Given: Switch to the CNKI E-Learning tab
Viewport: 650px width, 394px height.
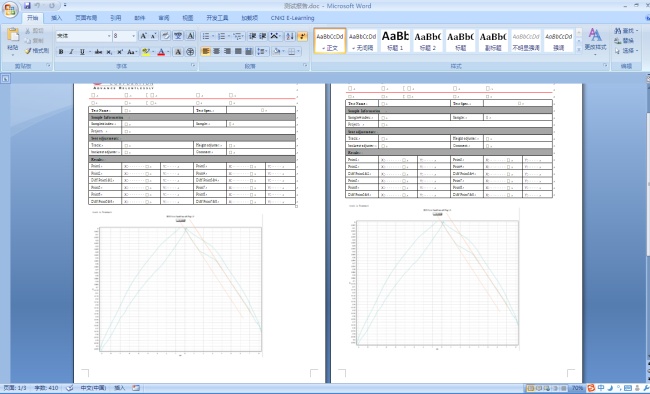Looking at the screenshot, I should tap(292, 18).
